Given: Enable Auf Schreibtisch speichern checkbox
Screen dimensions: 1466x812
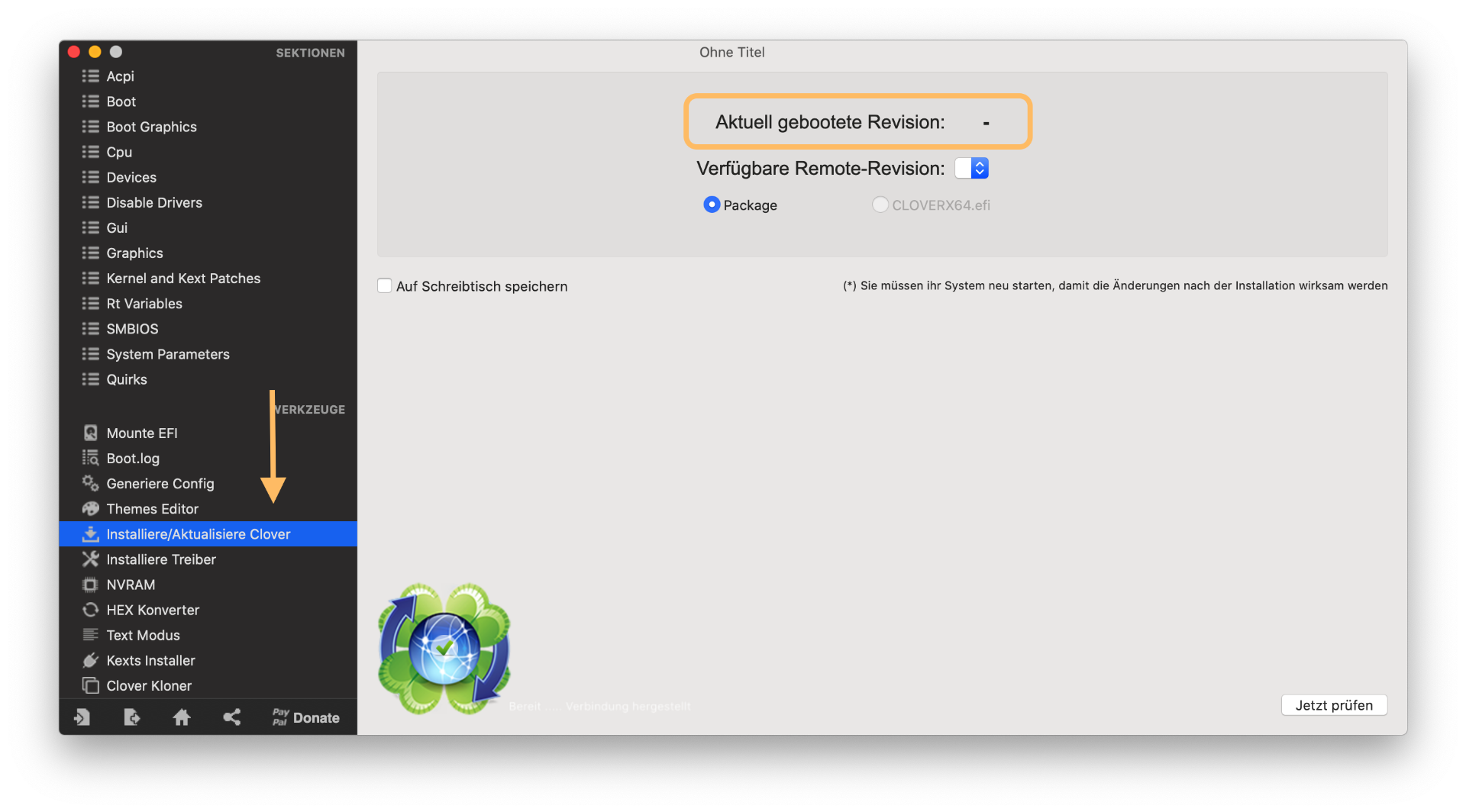Looking at the screenshot, I should click(385, 286).
